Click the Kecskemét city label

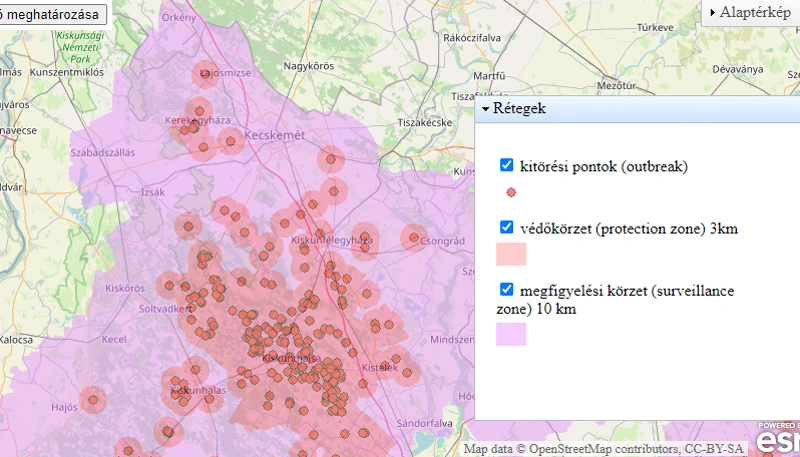click(274, 135)
